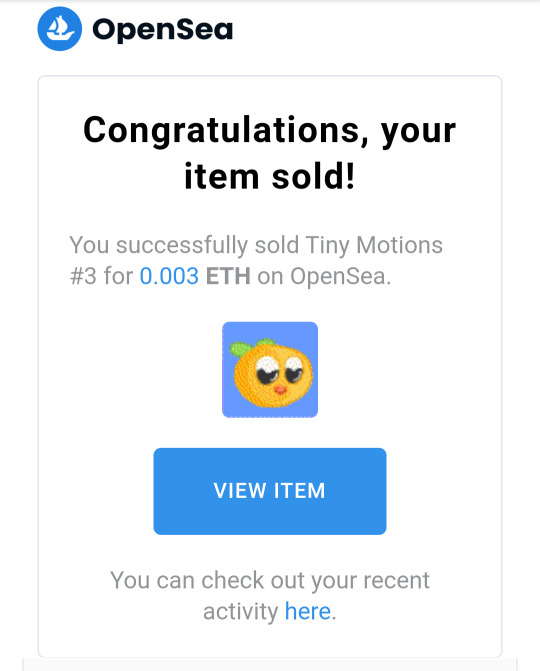Click the 0.003 price link
Screen dimensions: 540x671
point(169,276)
